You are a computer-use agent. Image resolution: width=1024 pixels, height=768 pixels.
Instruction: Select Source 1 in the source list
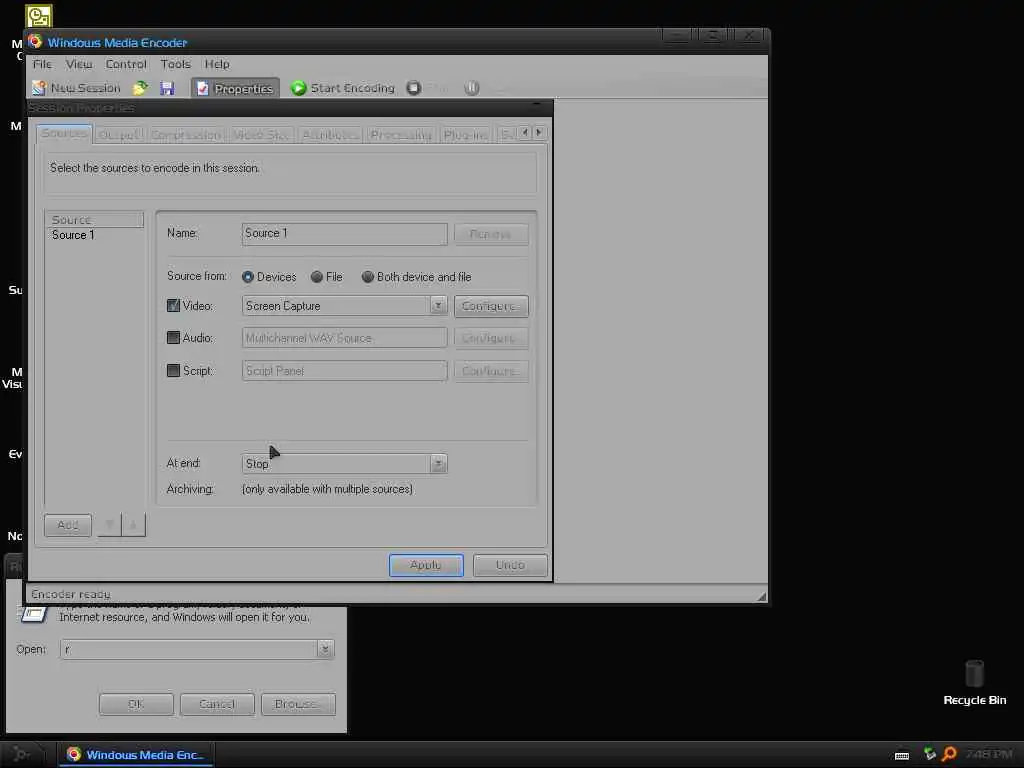point(73,235)
